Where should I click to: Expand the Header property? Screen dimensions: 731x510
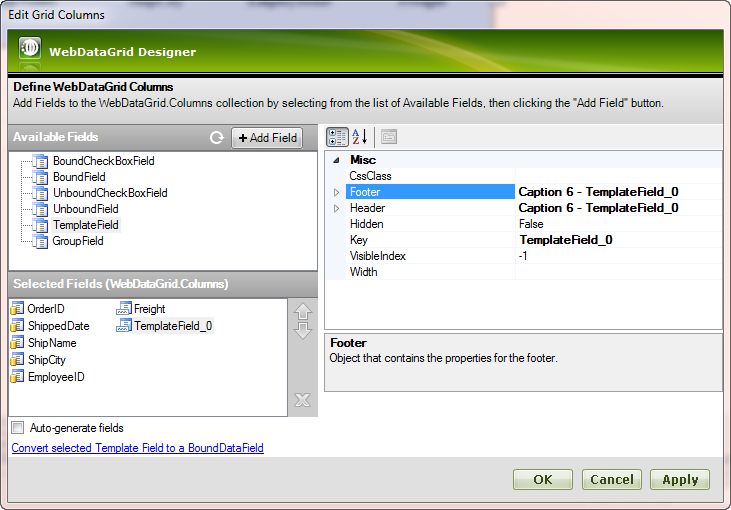coord(337,208)
